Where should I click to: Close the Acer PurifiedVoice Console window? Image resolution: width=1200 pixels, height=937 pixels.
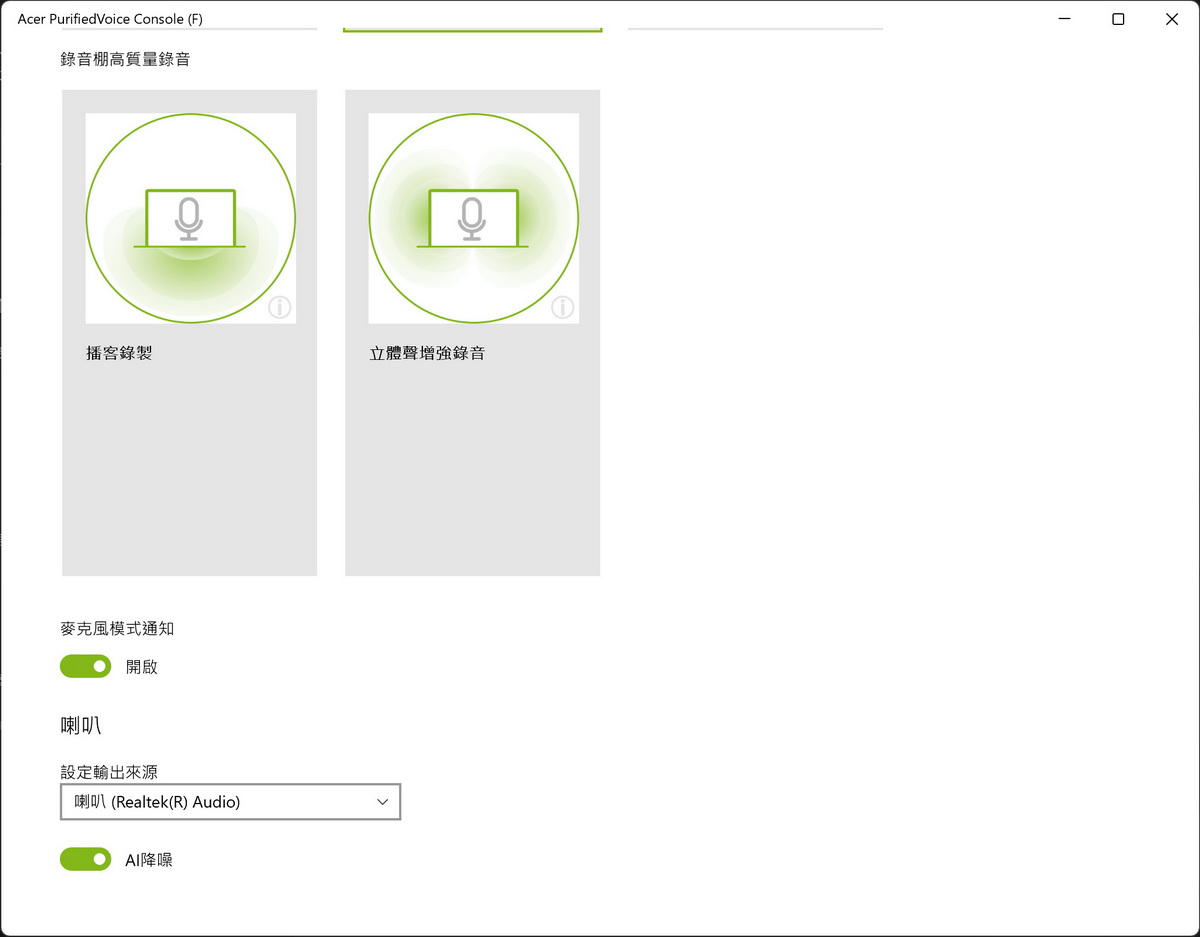tap(1171, 19)
